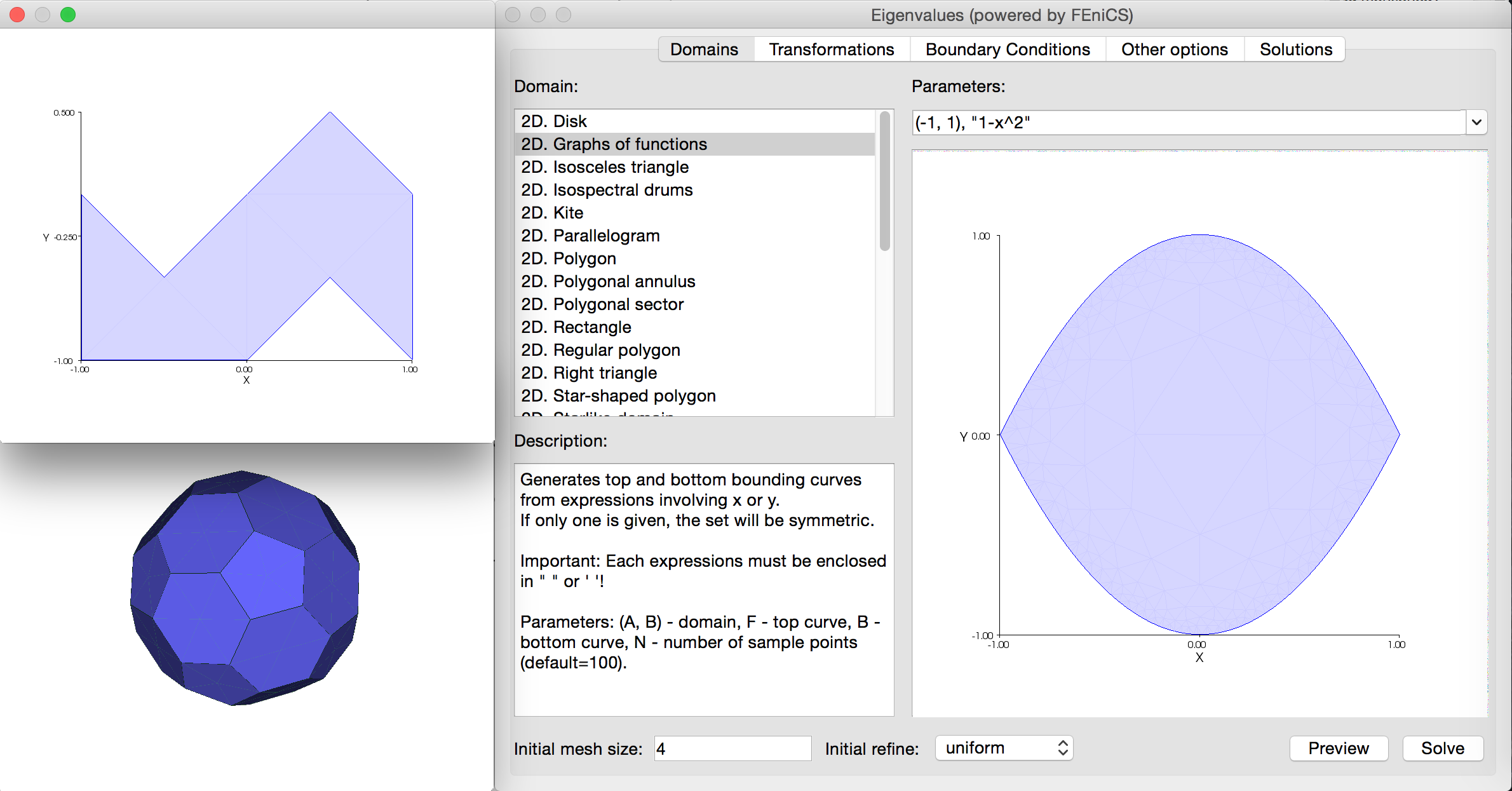This screenshot has height=791, width=1512.
Task: Click the Parameters text field
Action: (x=1188, y=122)
